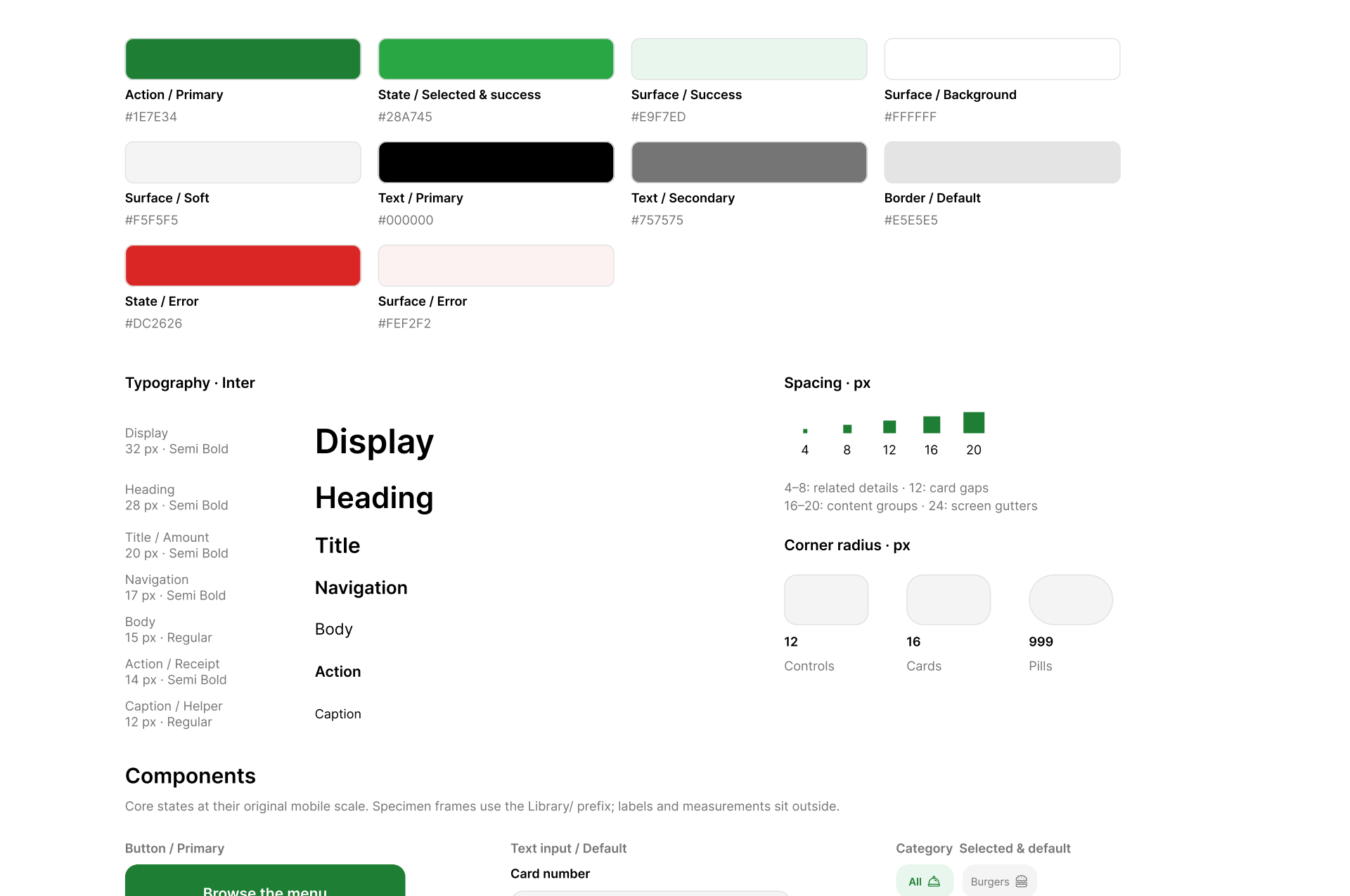Image resolution: width=1350 pixels, height=896 pixels.
Task: Click the Components section heading
Action: (x=191, y=776)
